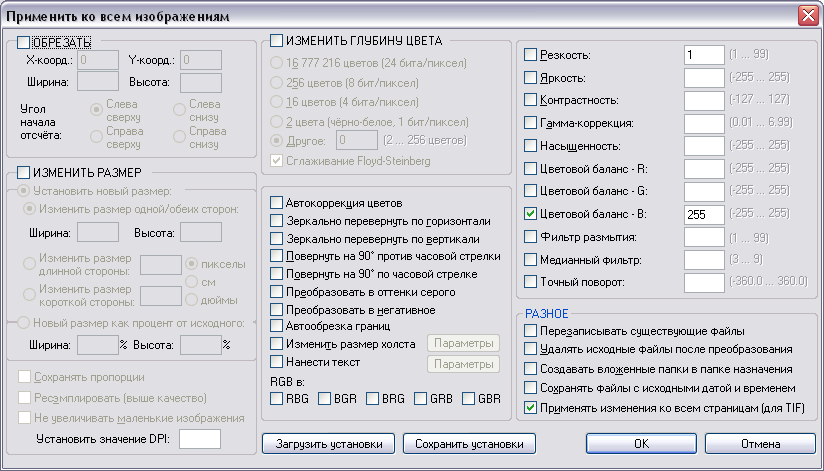Click the Установить значение DPI field
The height and width of the screenshot is (471, 824).
click(x=199, y=438)
